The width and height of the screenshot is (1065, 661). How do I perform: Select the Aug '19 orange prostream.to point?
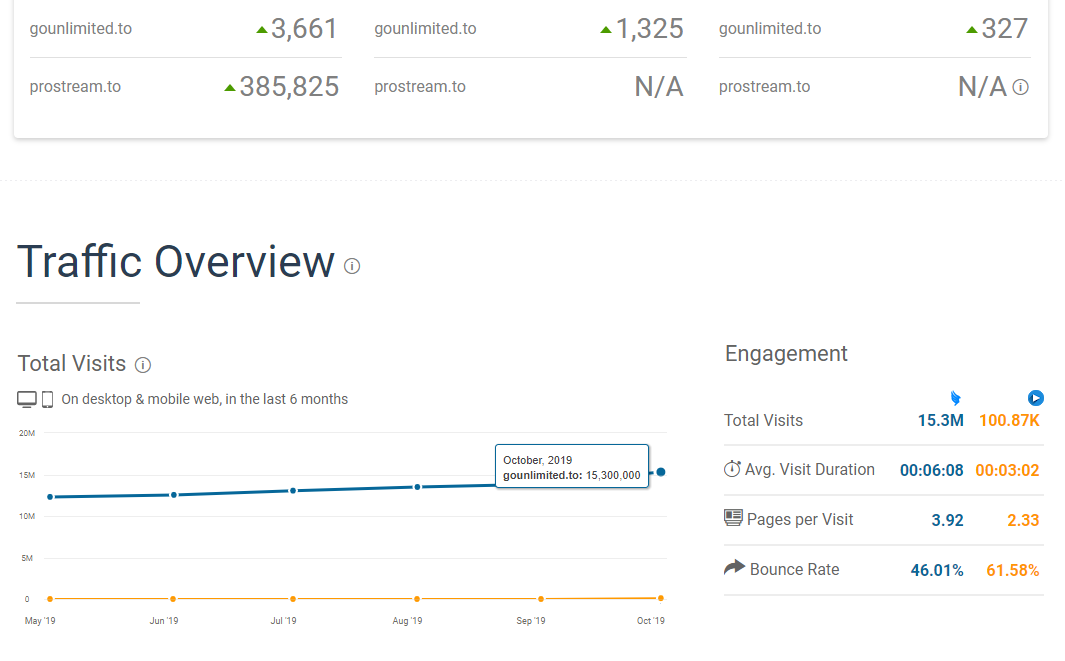click(417, 599)
